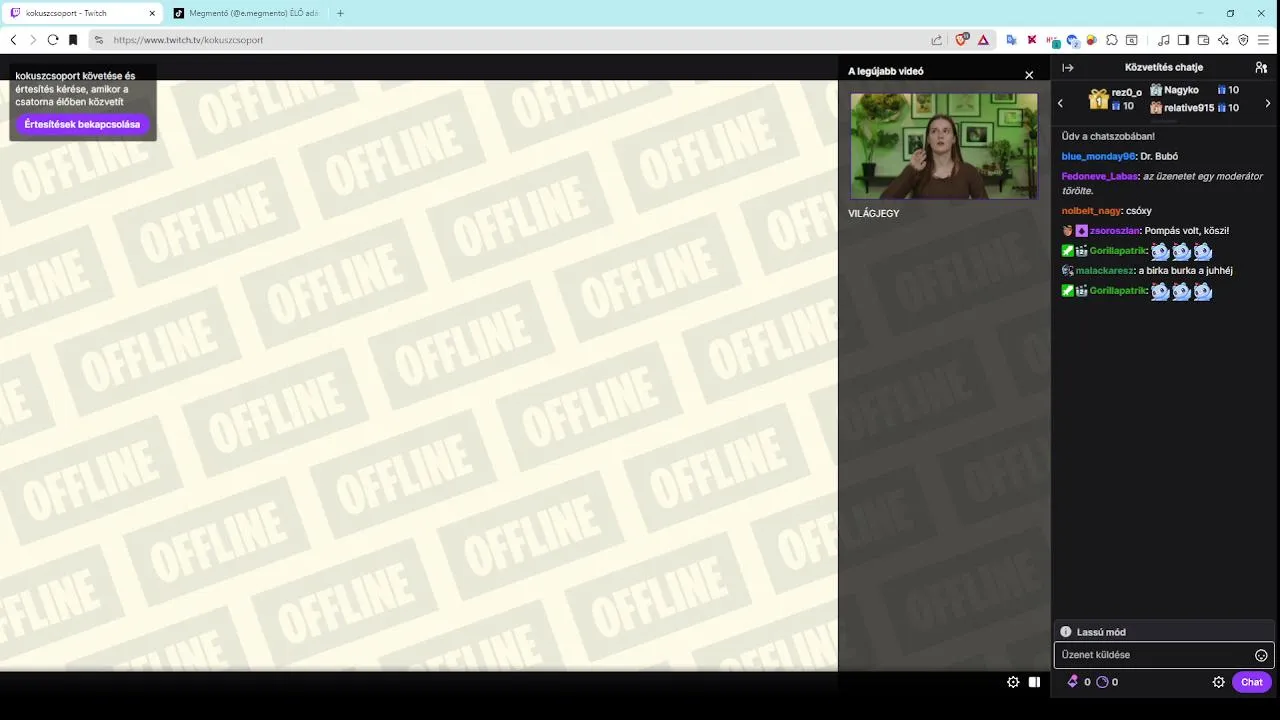The height and width of the screenshot is (720, 1280).
Task: Show previous gift leaderboard entry
Action: pos(1061,103)
